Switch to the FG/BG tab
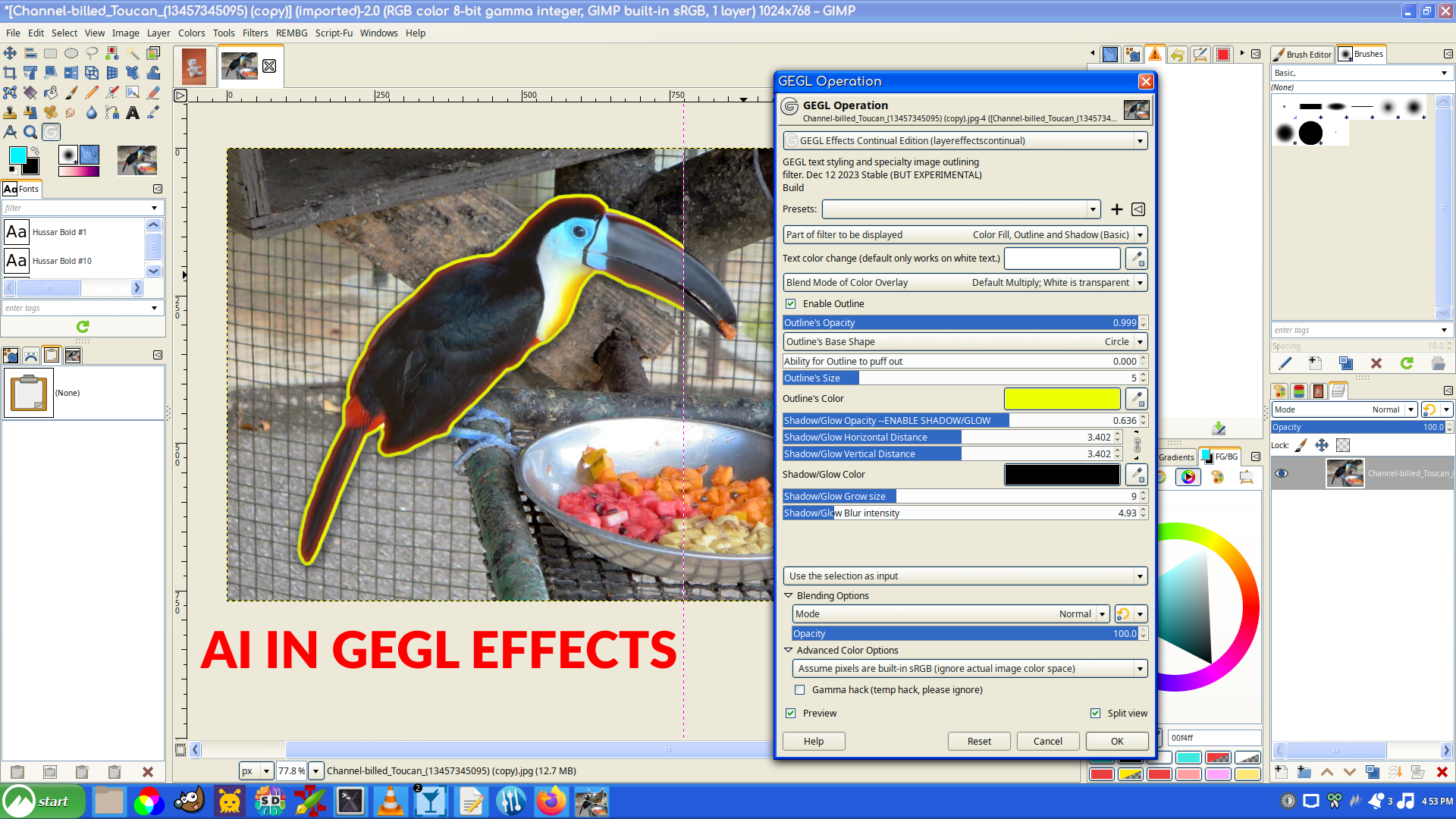 (x=1220, y=457)
